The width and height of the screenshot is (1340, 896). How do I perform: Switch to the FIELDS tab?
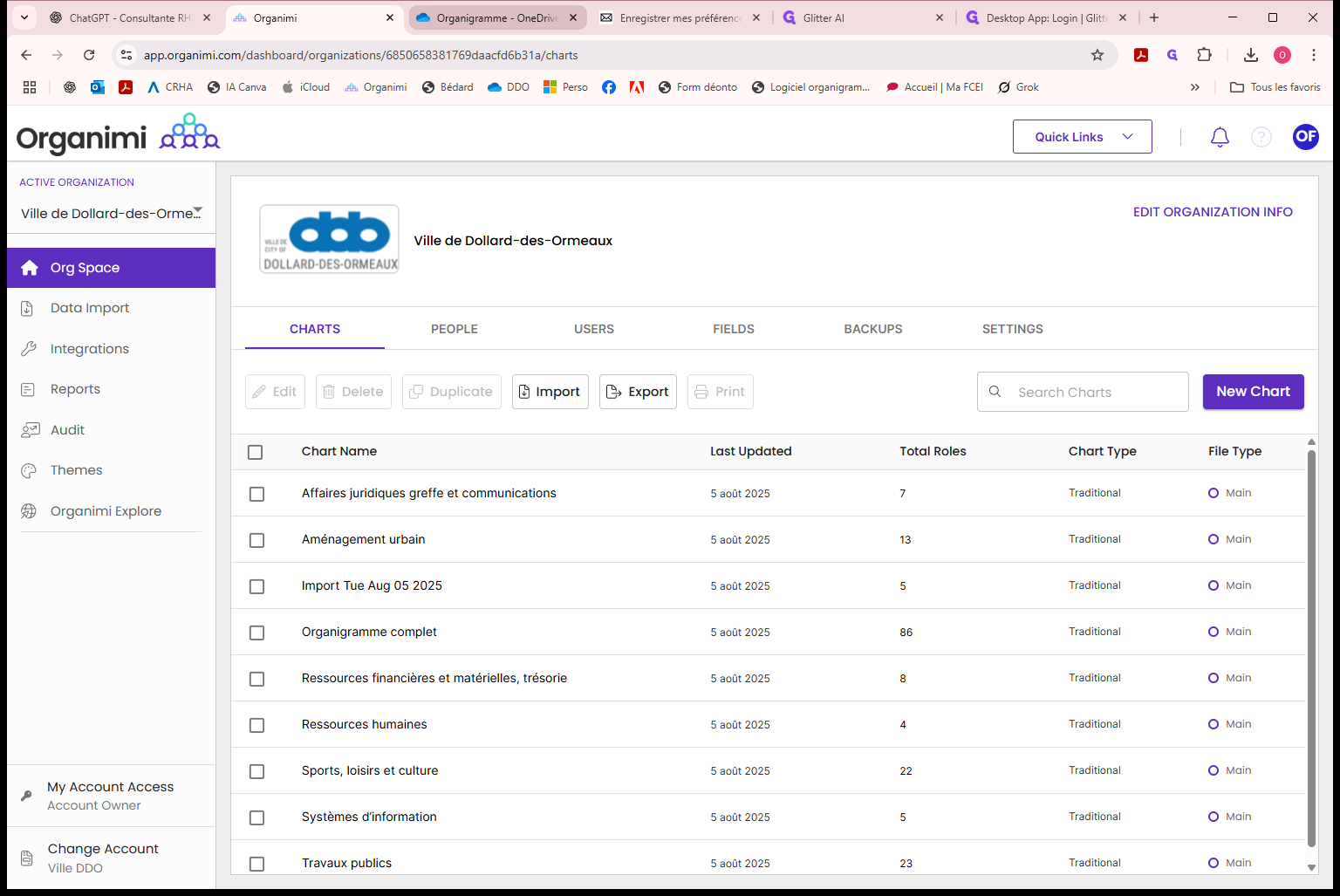point(734,329)
